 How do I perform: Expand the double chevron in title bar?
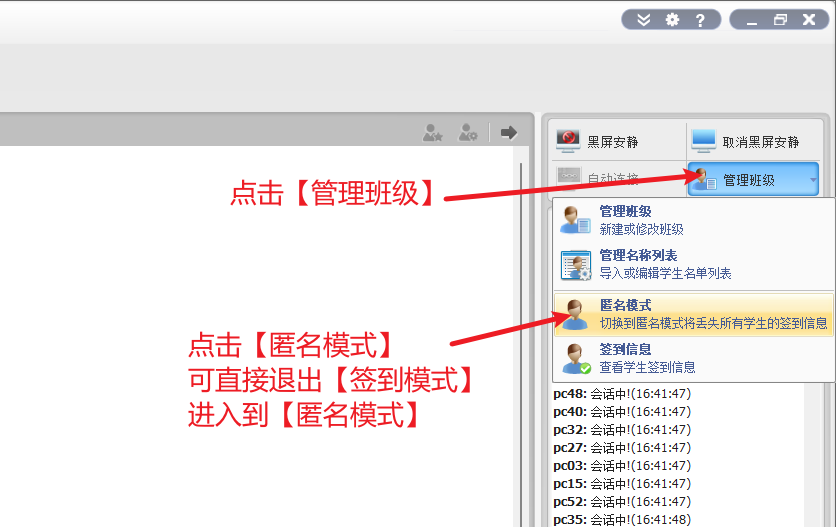644,20
